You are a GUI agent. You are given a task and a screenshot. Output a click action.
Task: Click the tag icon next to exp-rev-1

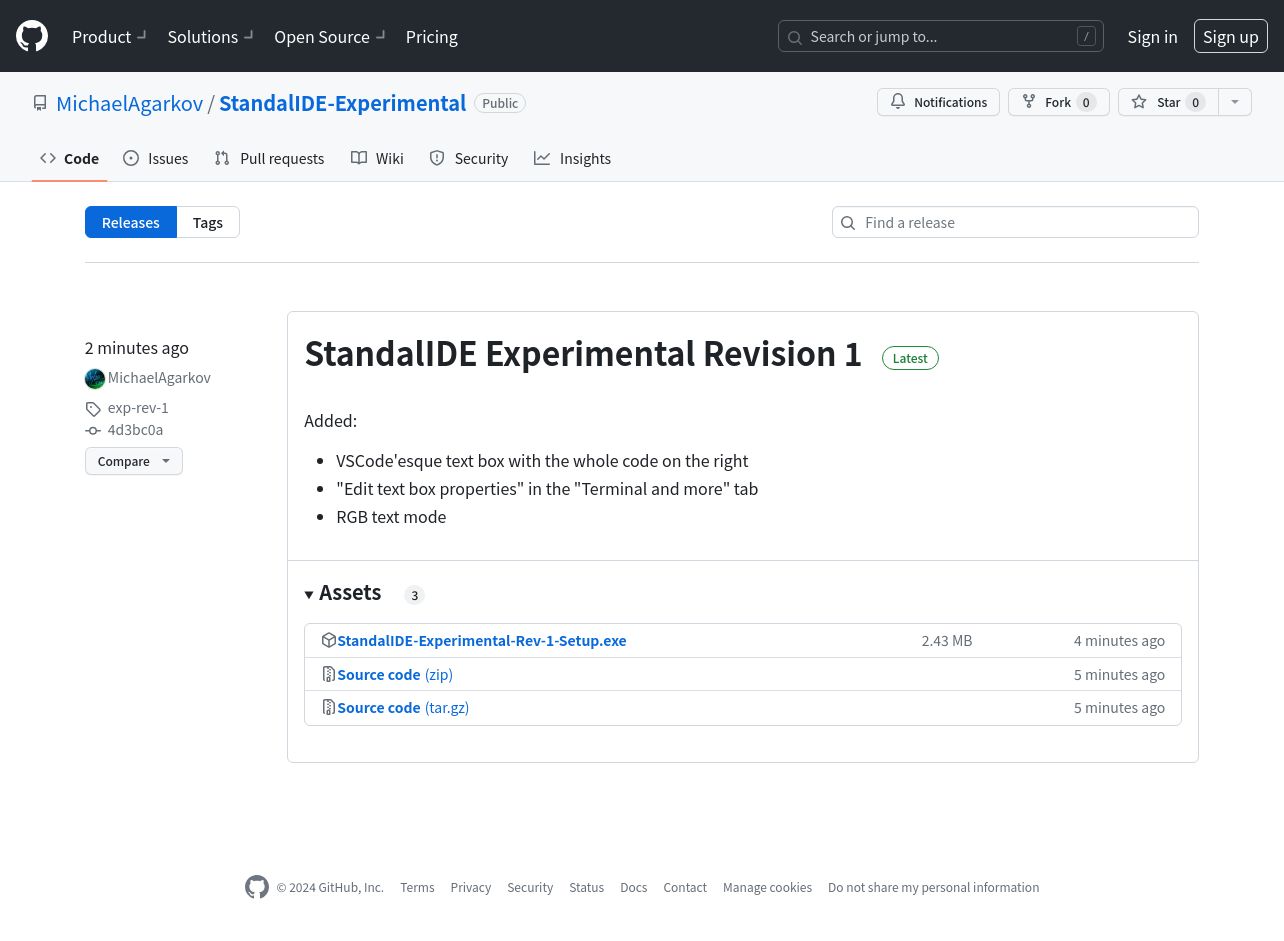[93, 408]
